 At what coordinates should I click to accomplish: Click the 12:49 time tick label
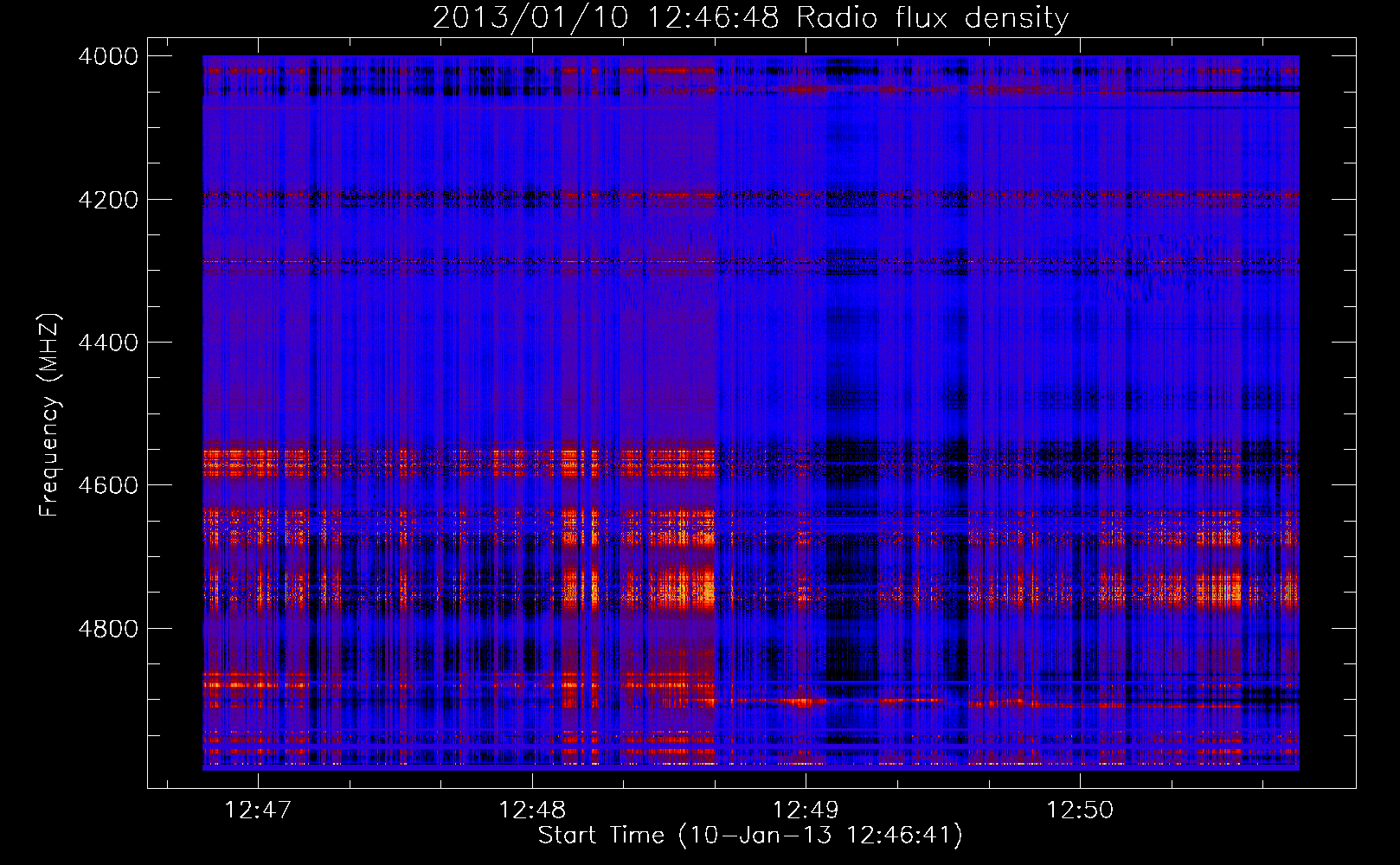[806, 811]
